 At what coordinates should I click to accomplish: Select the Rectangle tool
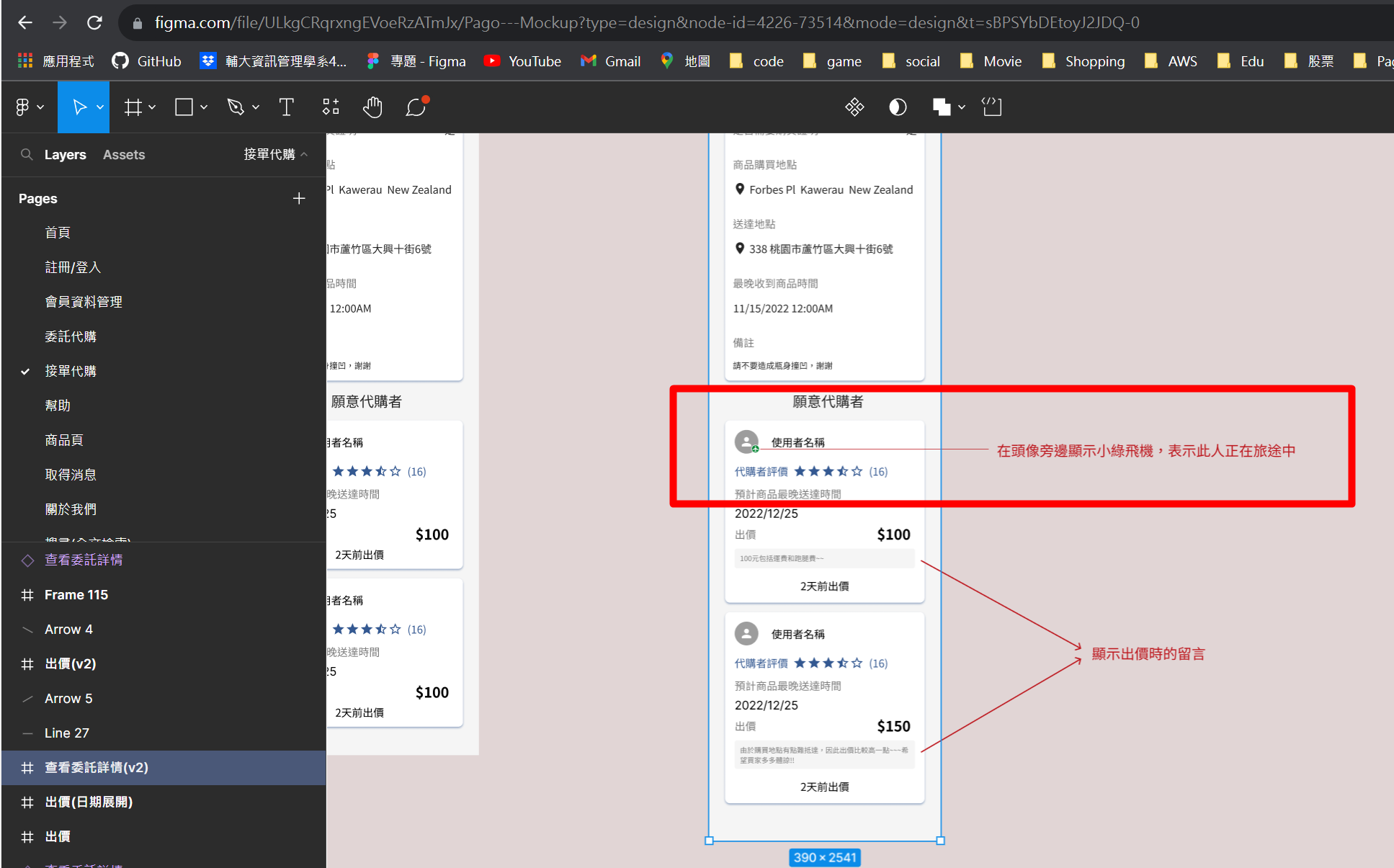tap(183, 107)
